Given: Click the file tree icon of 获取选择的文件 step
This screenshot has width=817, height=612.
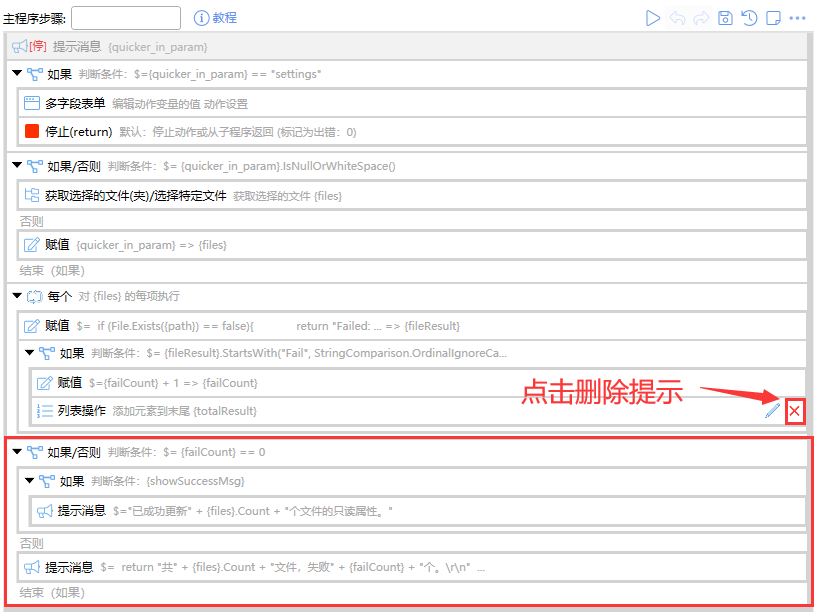Looking at the screenshot, I should pyautogui.click(x=32, y=195).
